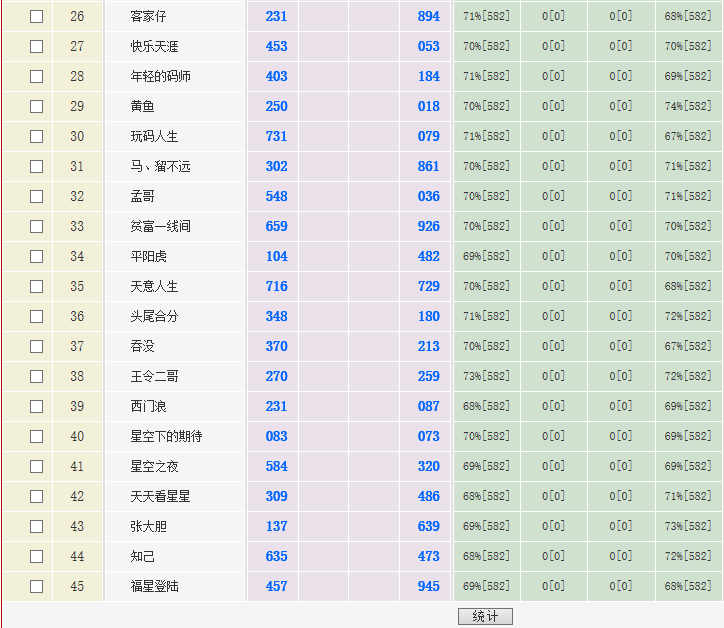Image resolution: width=724 pixels, height=628 pixels.
Task: Click number 083 in 星空下的期待 row
Action: 276,437
